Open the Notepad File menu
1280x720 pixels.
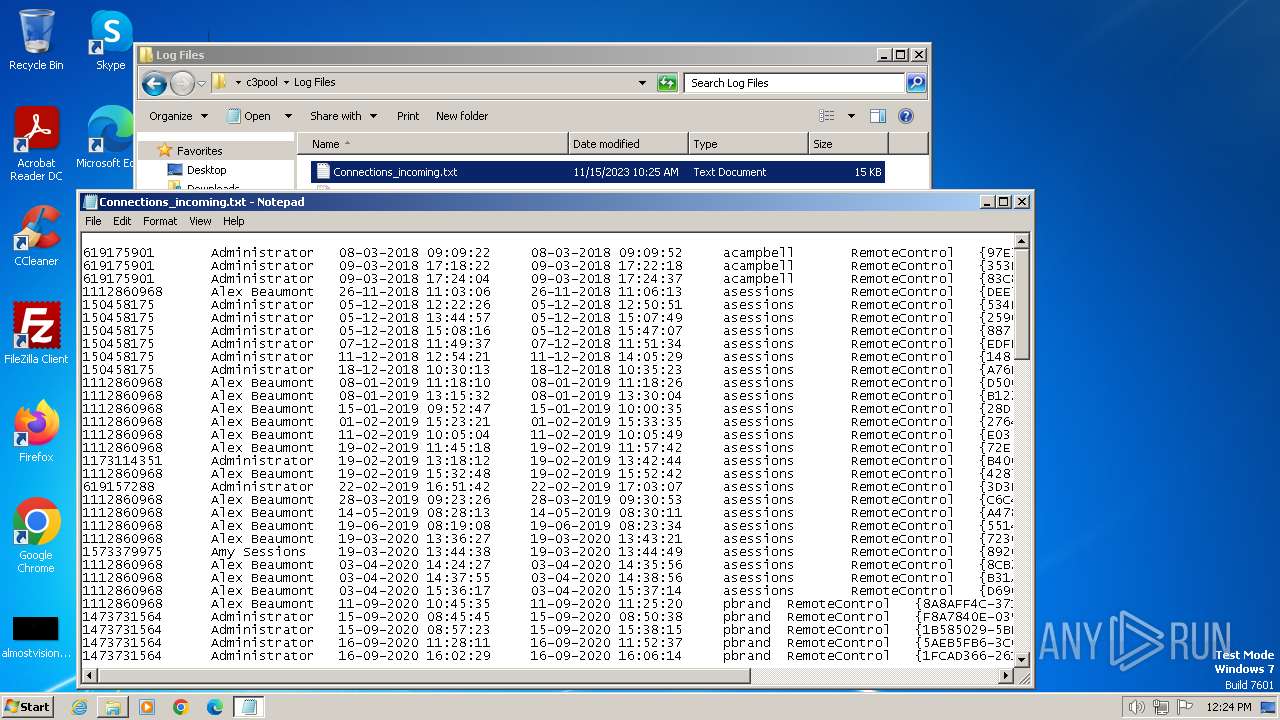(x=93, y=221)
